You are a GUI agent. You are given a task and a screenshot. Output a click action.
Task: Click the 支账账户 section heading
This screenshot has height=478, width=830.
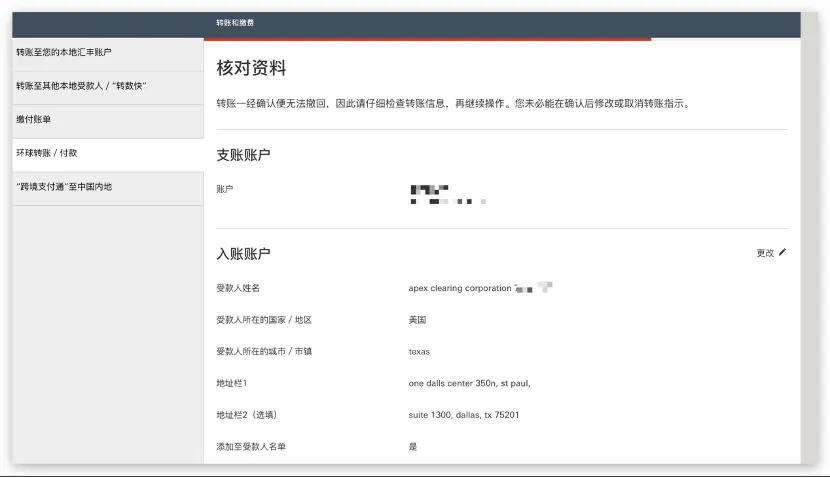243,155
